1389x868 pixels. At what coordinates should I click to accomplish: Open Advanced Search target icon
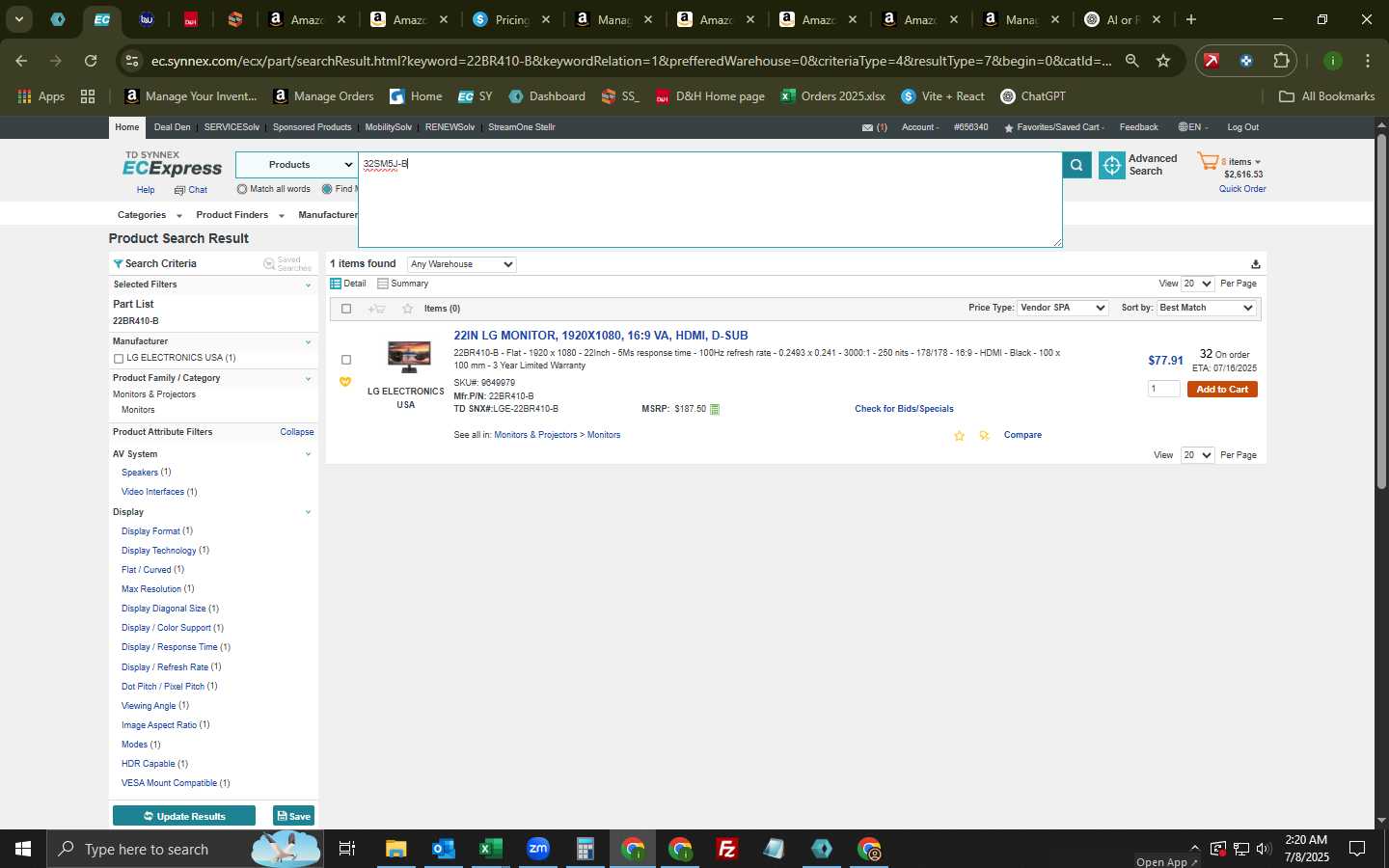pyautogui.click(x=1112, y=166)
